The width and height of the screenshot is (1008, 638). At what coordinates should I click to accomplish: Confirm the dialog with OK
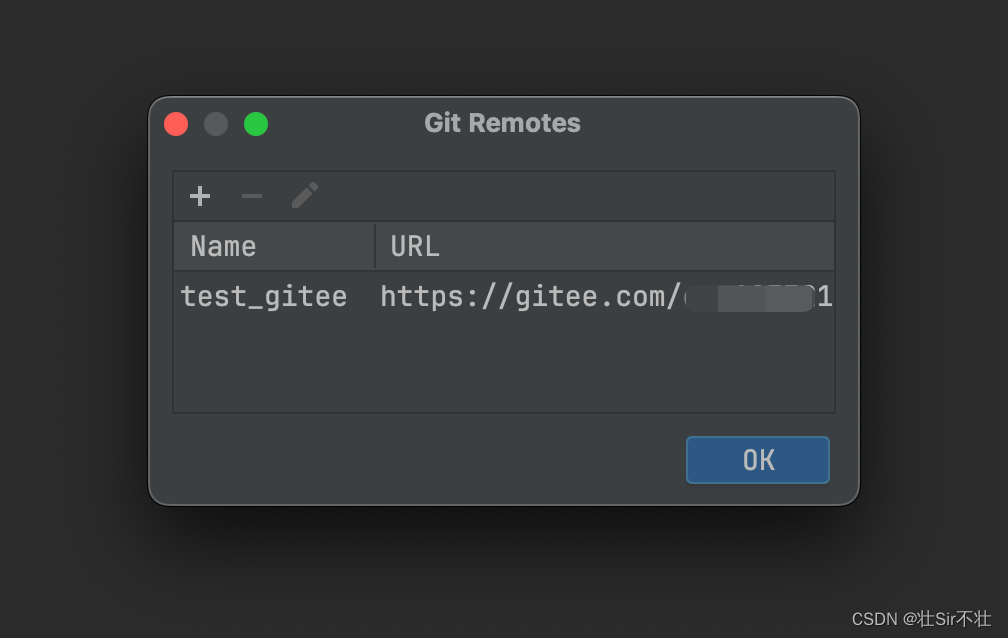click(757, 460)
